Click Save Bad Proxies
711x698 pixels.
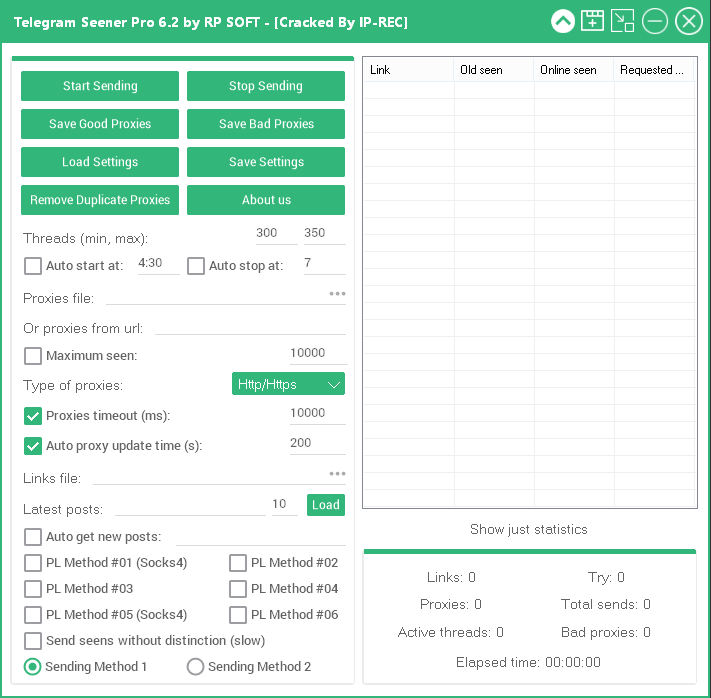click(x=266, y=124)
